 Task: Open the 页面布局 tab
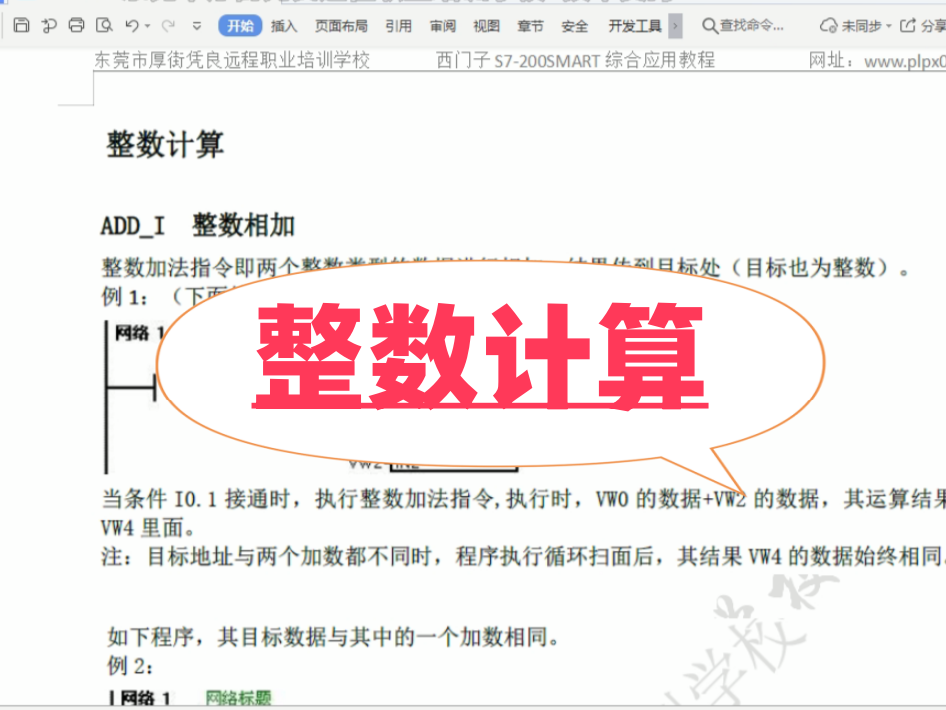[341, 26]
